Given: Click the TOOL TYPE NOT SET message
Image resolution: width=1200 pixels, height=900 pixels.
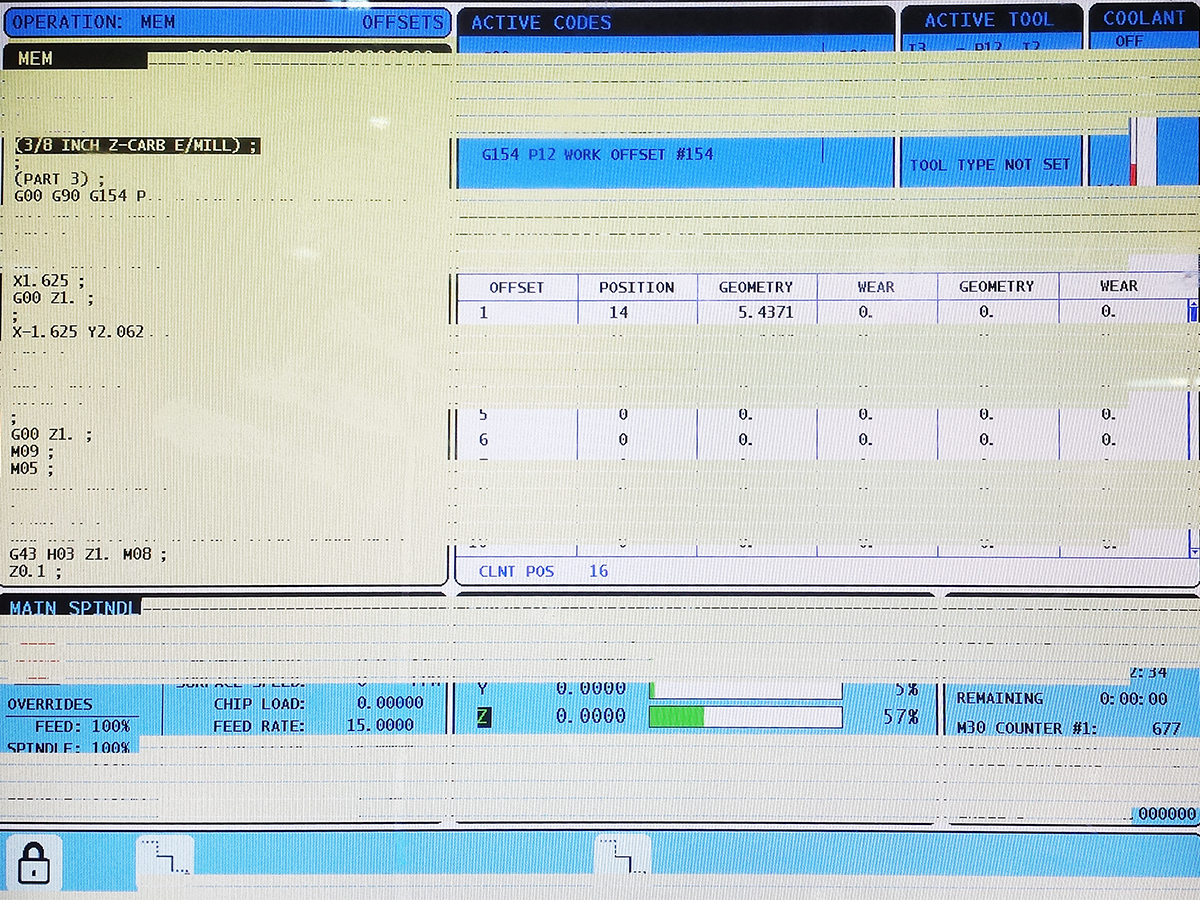Looking at the screenshot, I should [x=990, y=165].
